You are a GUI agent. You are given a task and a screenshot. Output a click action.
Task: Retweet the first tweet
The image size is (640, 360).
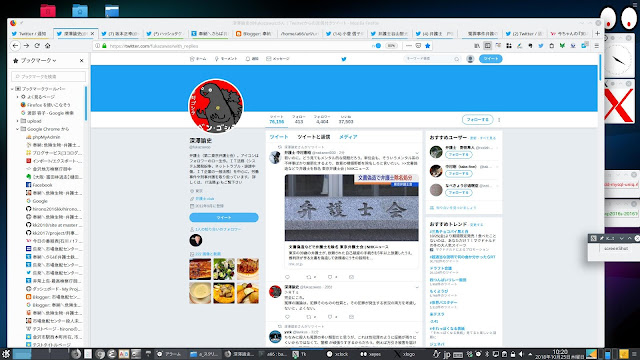(310, 277)
